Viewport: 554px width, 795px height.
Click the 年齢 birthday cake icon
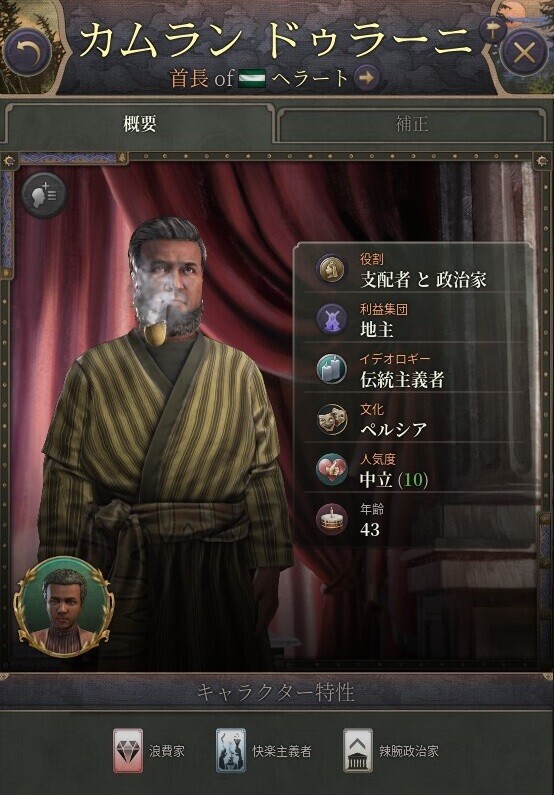331,519
